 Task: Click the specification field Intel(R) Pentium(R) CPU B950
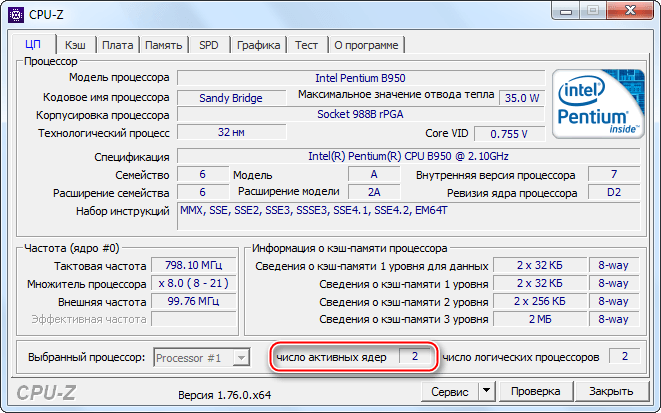(x=408, y=156)
